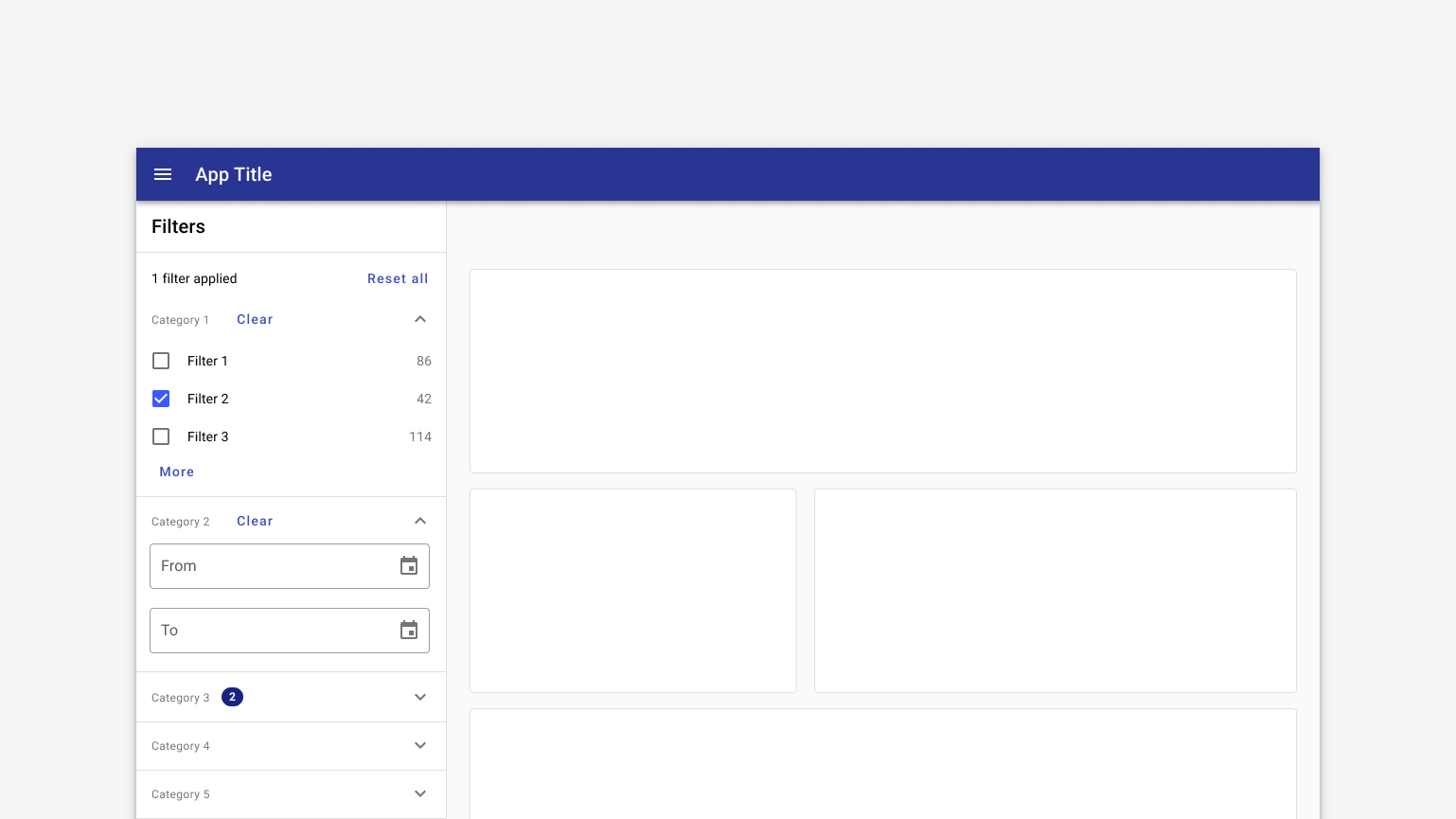This screenshot has height=819, width=1456.
Task: Click the Category 4 label
Action: click(x=181, y=746)
